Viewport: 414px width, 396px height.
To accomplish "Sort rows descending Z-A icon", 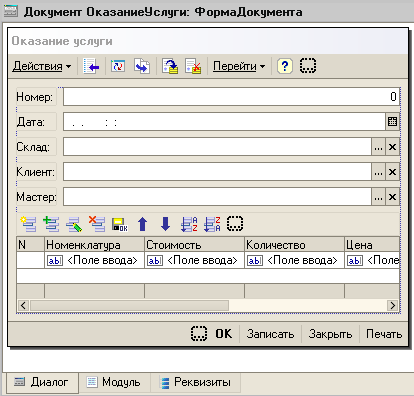I will (212, 224).
